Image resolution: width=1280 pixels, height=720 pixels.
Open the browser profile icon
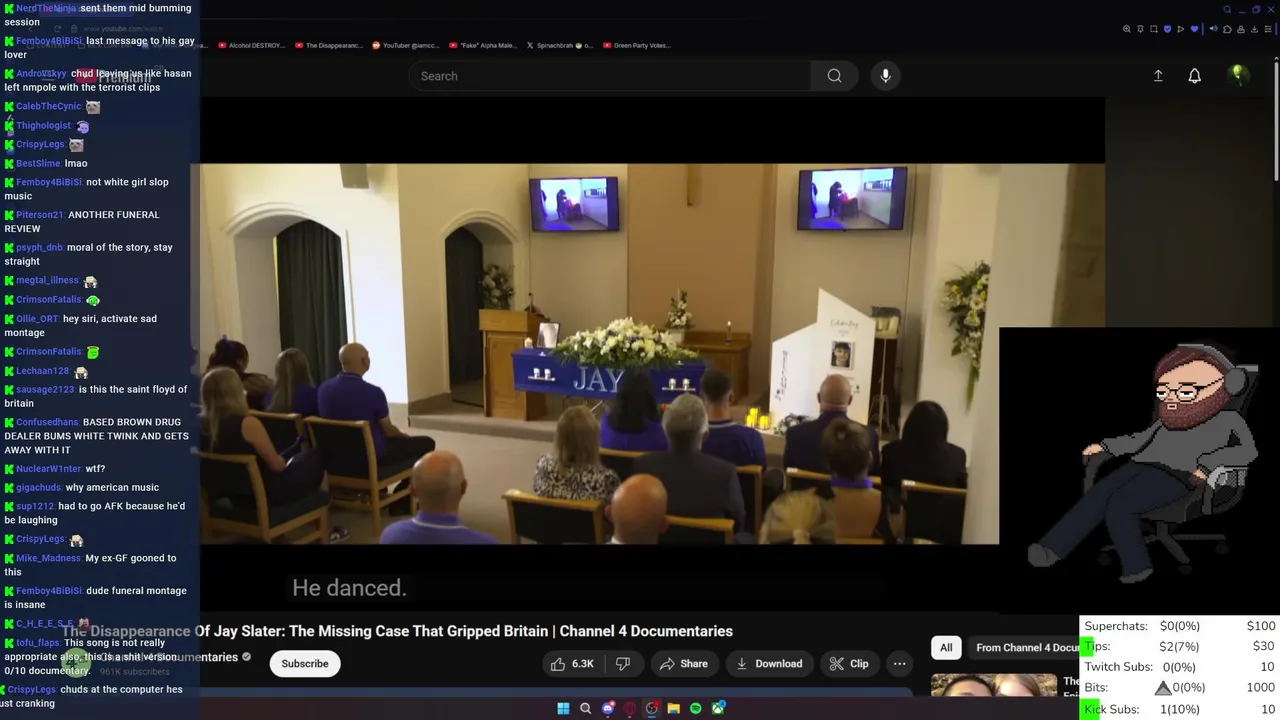pos(1241,29)
